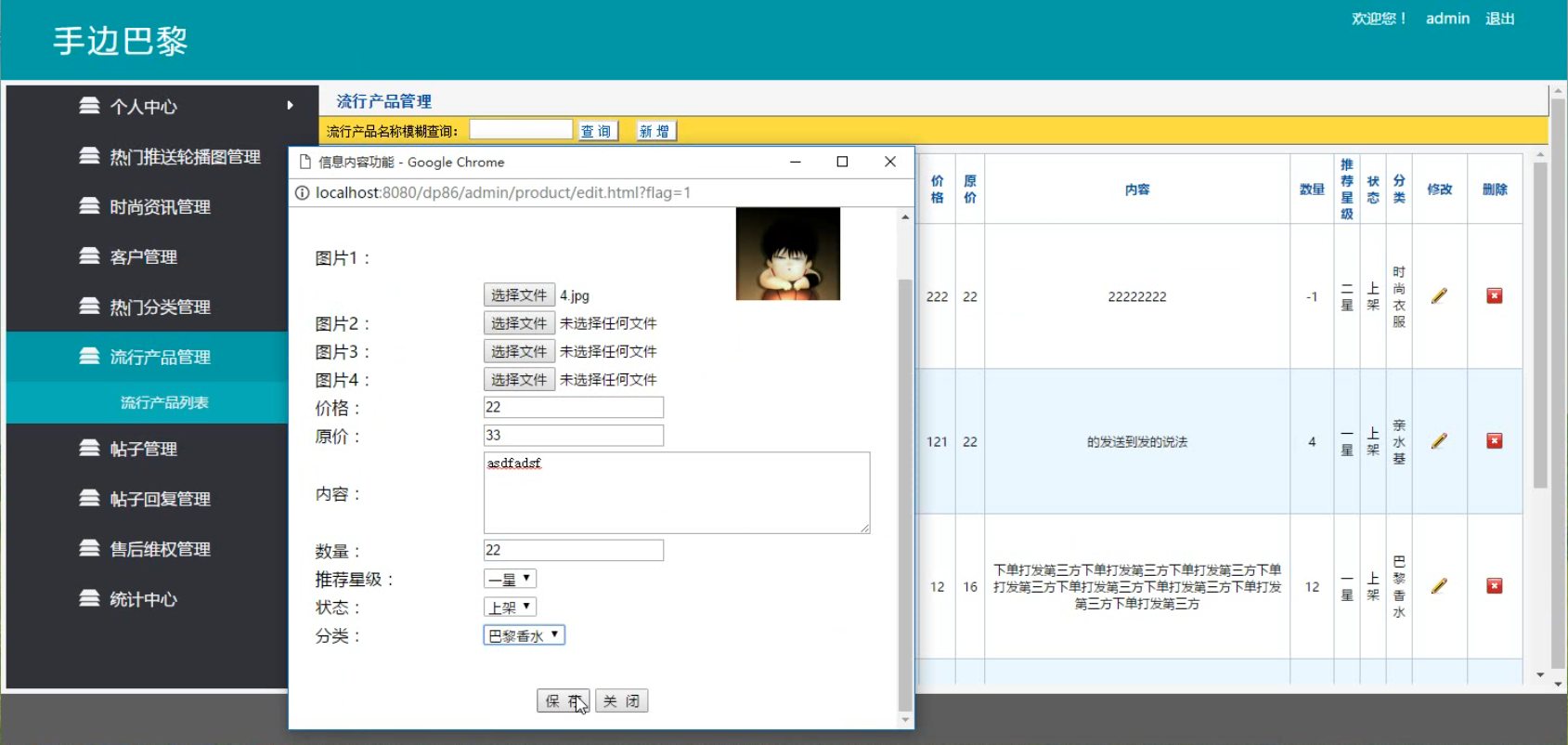The width and height of the screenshot is (1568, 745).
Task: Maximize the 信息内容功能 popup window
Action: (842, 162)
